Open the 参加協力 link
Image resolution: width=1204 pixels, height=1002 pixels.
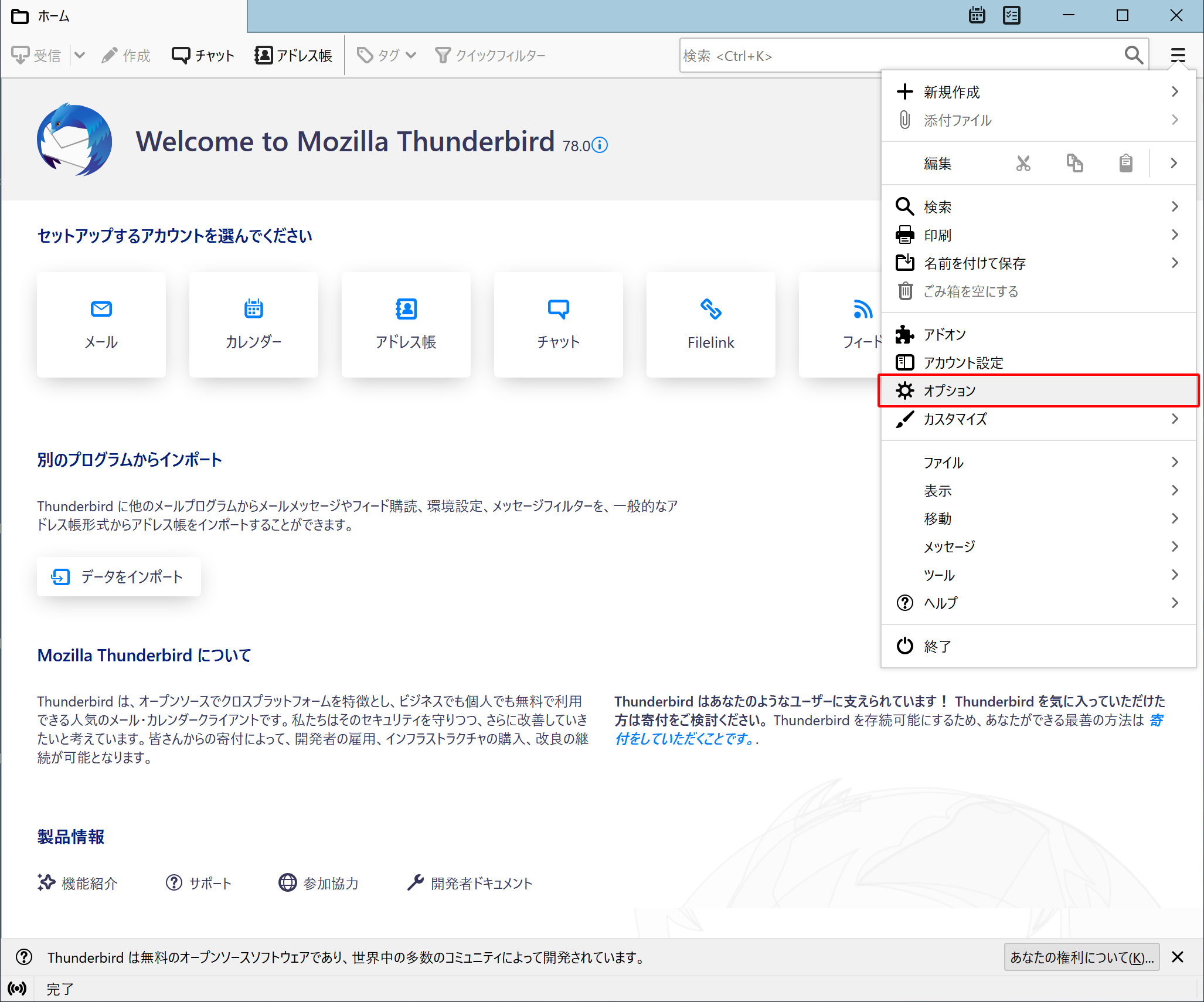pyautogui.click(x=318, y=883)
